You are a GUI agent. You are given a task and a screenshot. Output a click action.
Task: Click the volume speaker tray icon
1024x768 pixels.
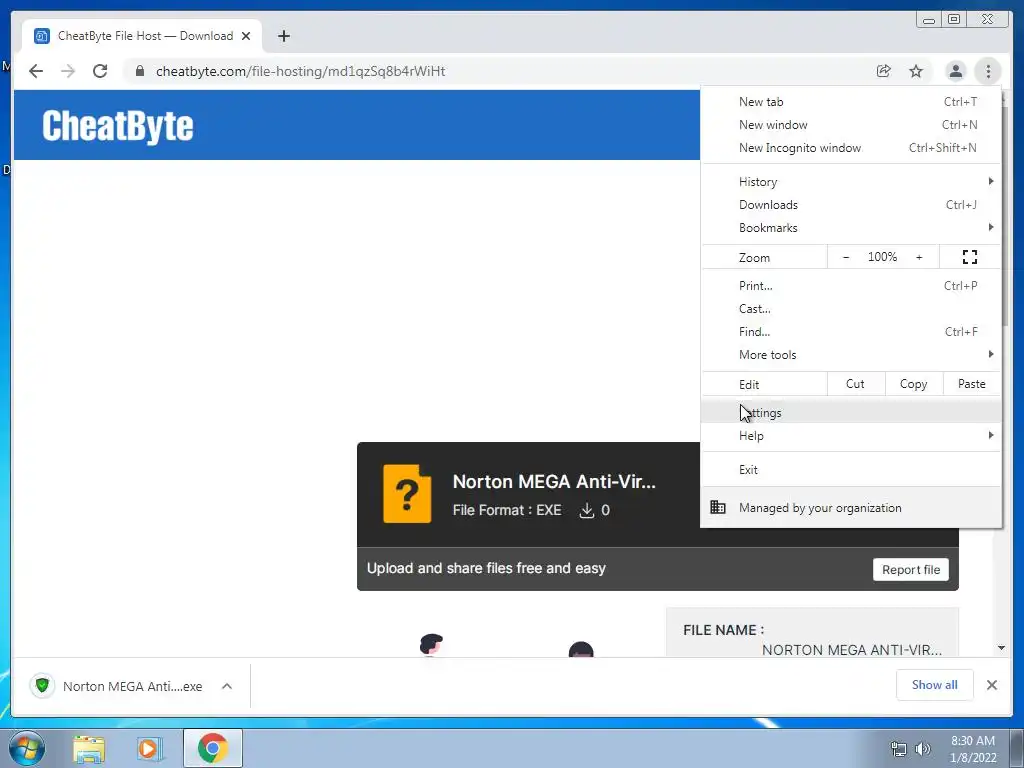point(923,749)
